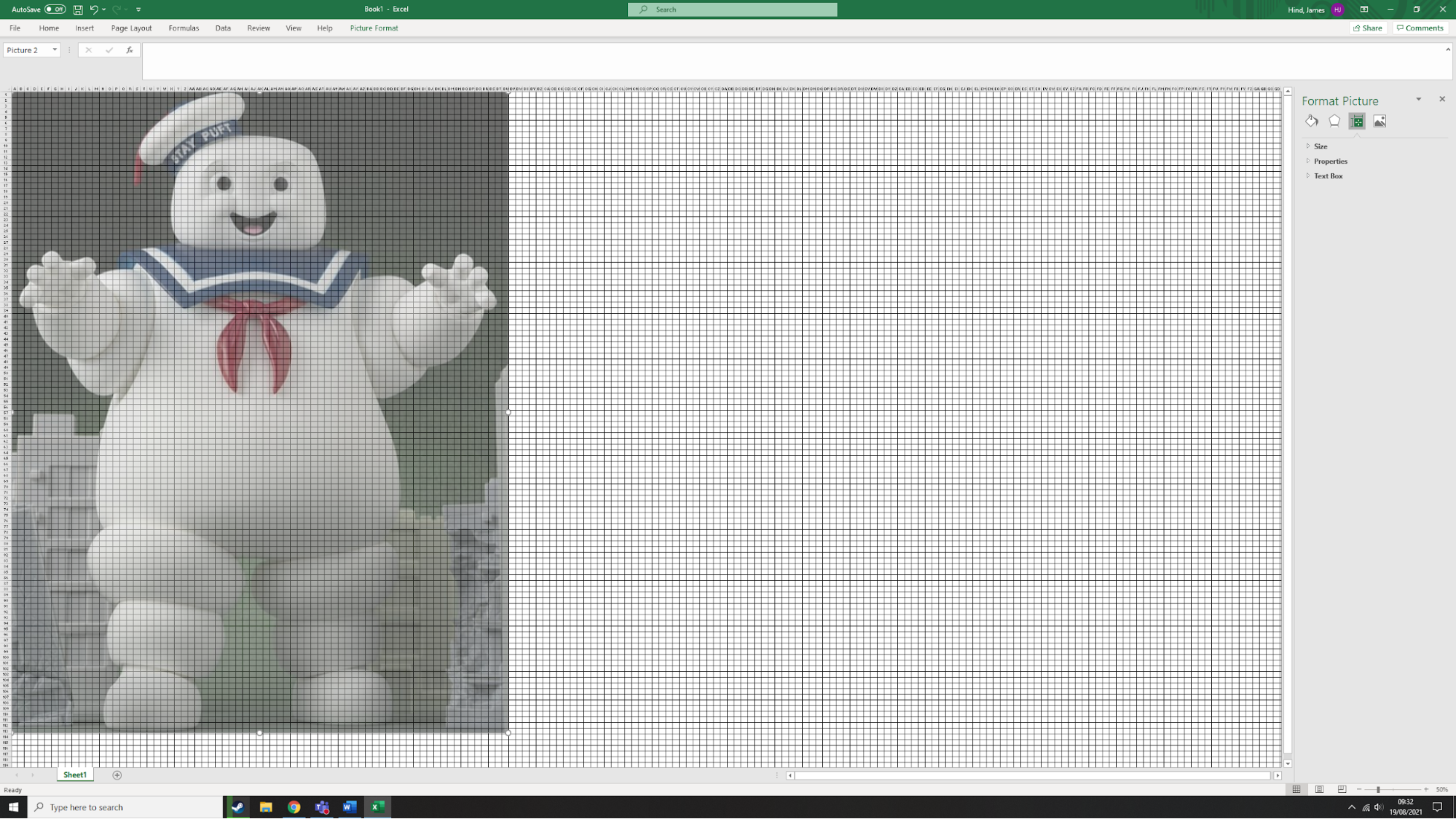Viewport: 1456px width, 819px height.
Task: Close the Format Picture pane
Action: 1442,99
